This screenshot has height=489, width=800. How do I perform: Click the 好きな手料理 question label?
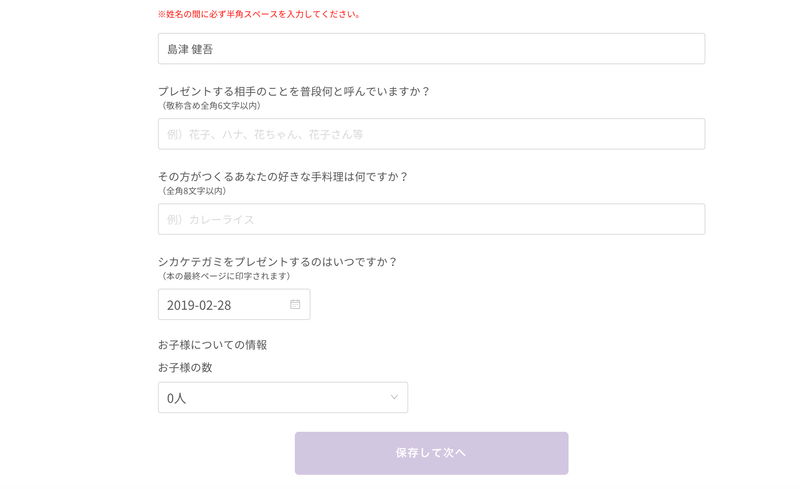coord(283,176)
